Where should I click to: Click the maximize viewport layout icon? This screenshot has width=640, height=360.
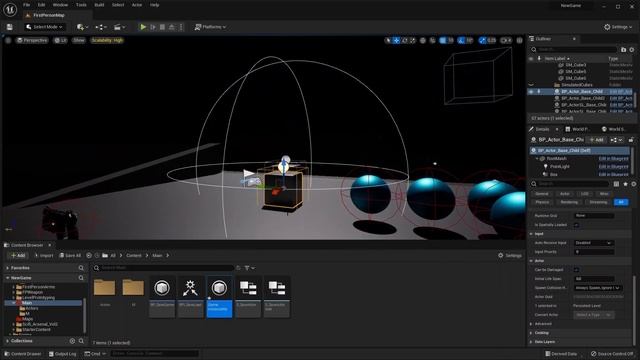(x=520, y=40)
